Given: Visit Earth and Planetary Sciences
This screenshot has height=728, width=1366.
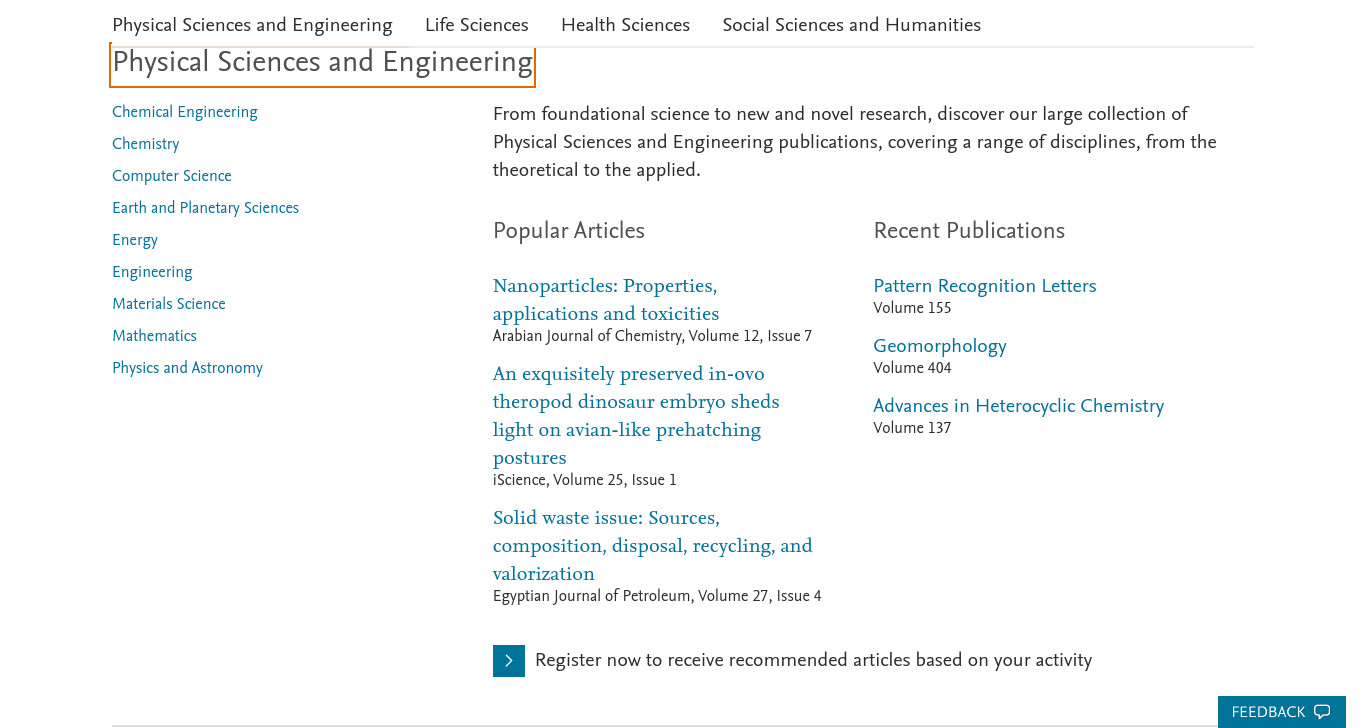Looking at the screenshot, I should pos(205,208).
